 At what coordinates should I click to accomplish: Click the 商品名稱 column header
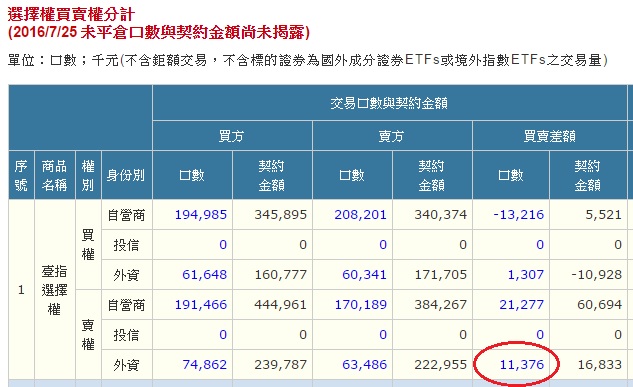[x=54, y=175]
